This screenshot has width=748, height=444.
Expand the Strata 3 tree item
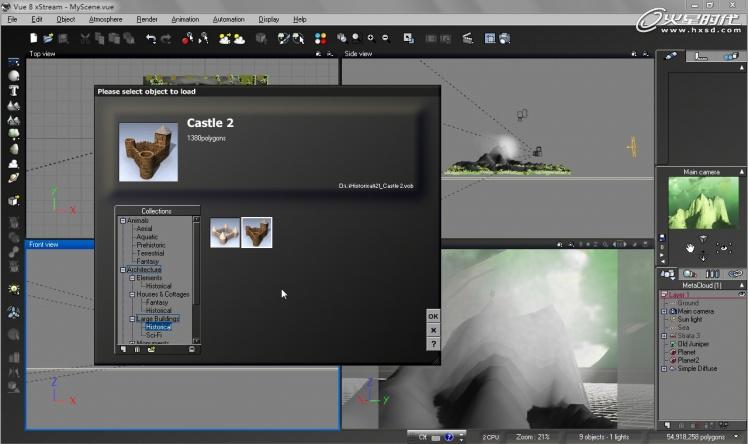[664, 336]
